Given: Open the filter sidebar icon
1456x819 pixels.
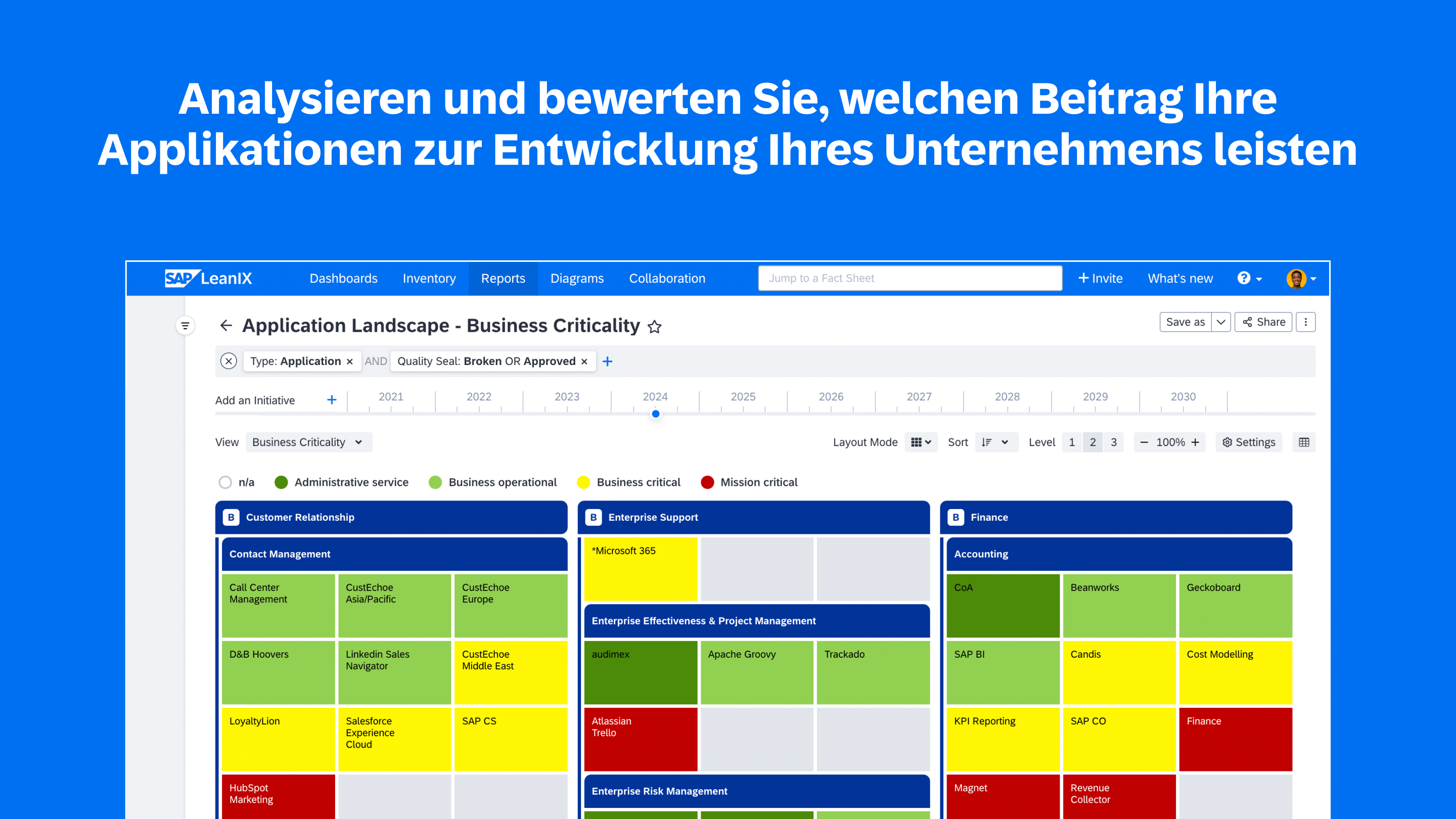Looking at the screenshot, I should click(x=185, y=326).
